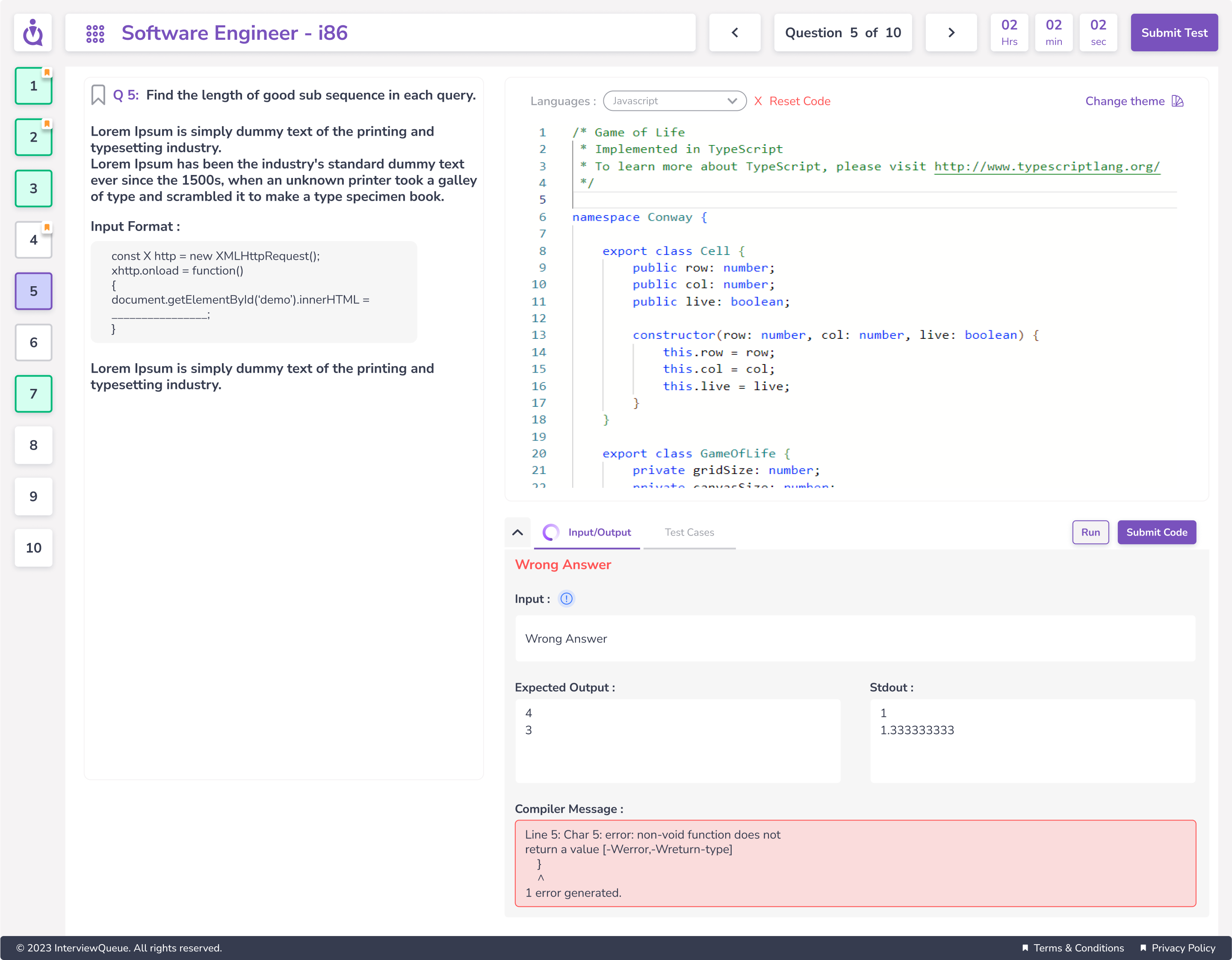
Task: Place cursor on code line 5
Action: tap(875, 200)
